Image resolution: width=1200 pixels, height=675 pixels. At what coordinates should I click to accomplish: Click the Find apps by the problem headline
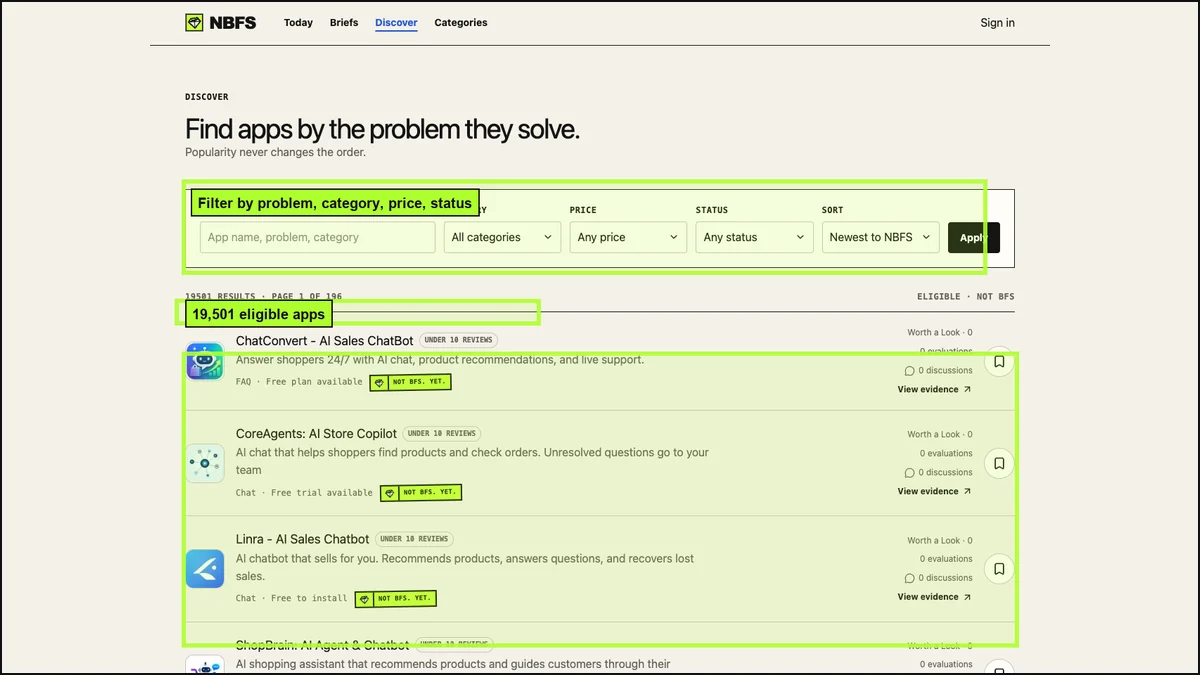click(382, 129)
